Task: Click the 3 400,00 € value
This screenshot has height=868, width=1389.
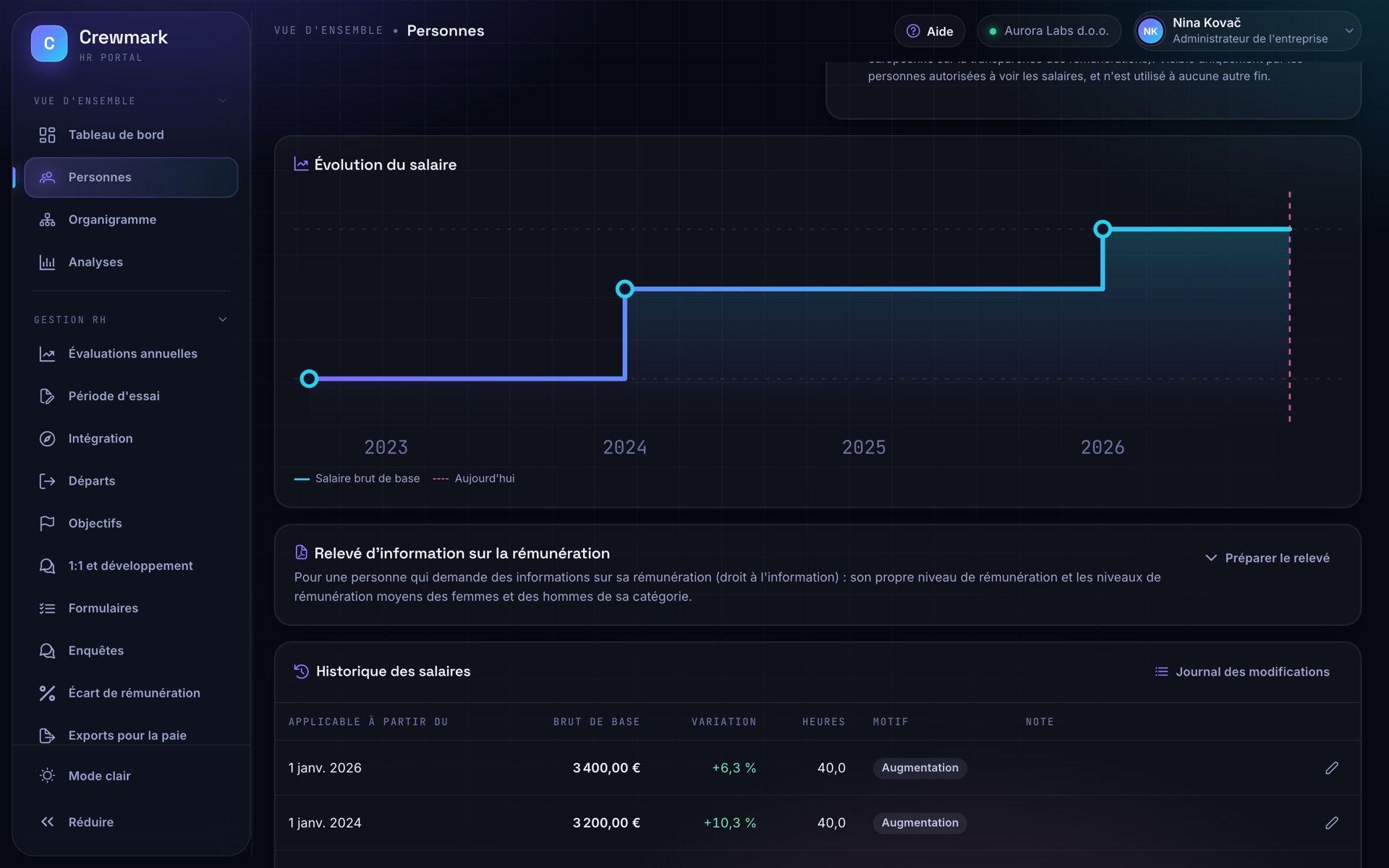Action: [606, 767]
